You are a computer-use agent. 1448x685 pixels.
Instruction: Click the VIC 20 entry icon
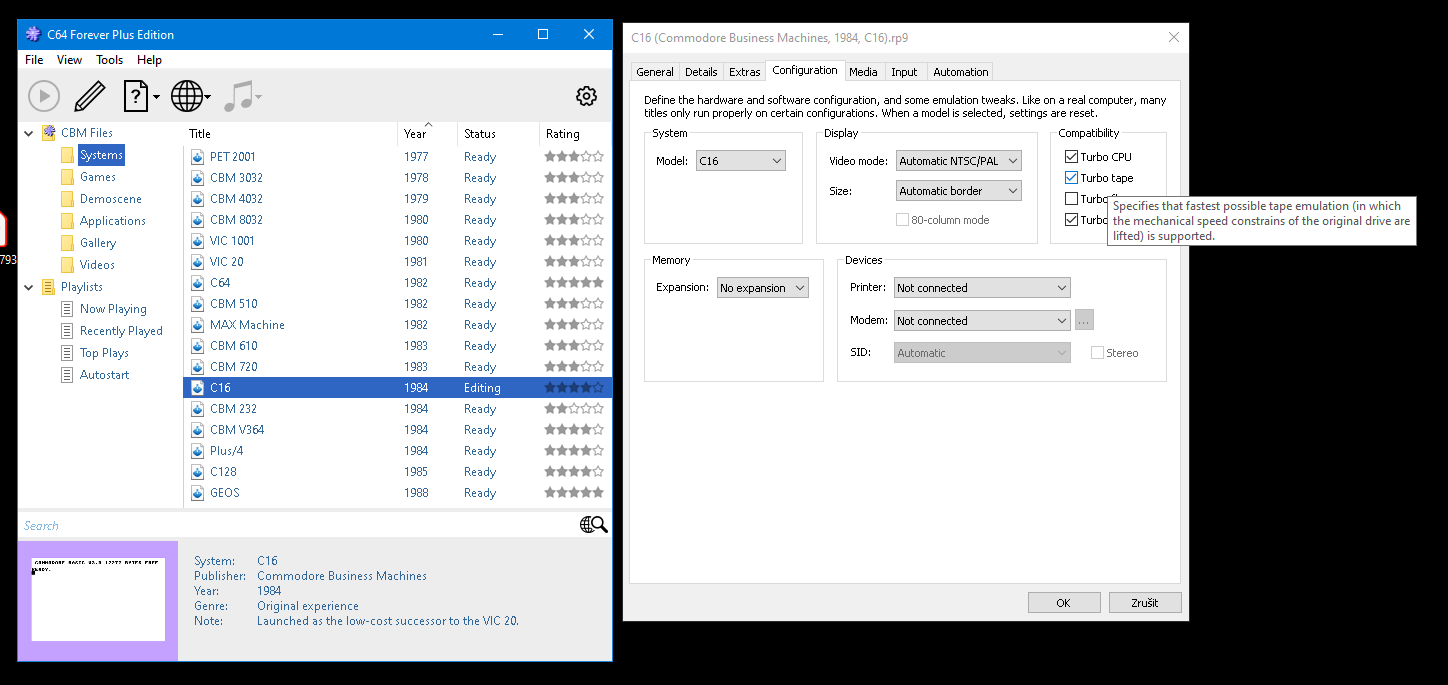198,262
